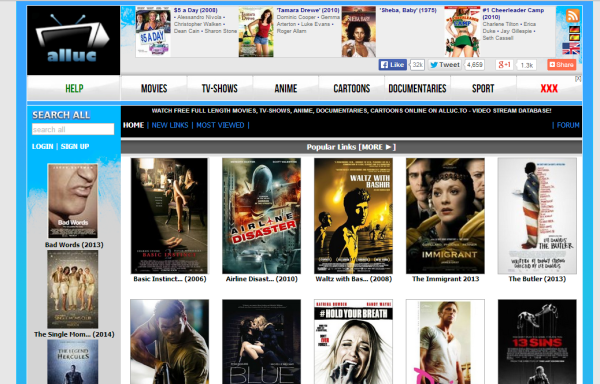The height and width of the screenshot is (384, 600).
Task: Click the Google +1 button
Action: coord(504,65)
